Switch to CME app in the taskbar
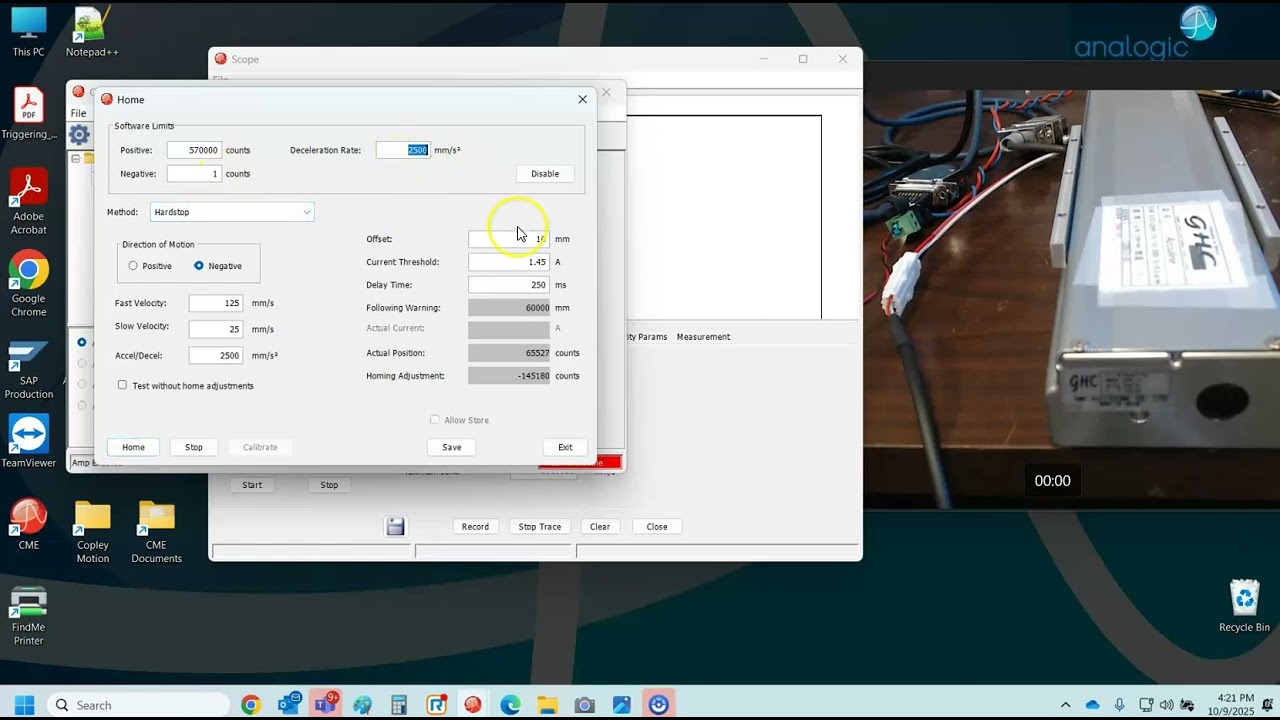The height and width of the screenshot is (720, 1280). click(x=473, y=705)
